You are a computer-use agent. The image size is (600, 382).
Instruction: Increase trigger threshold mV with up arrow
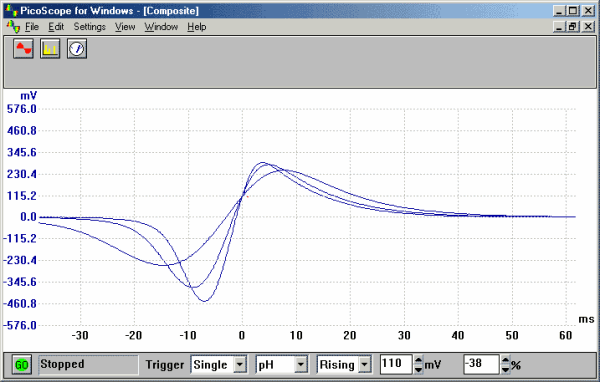(419, 361)
